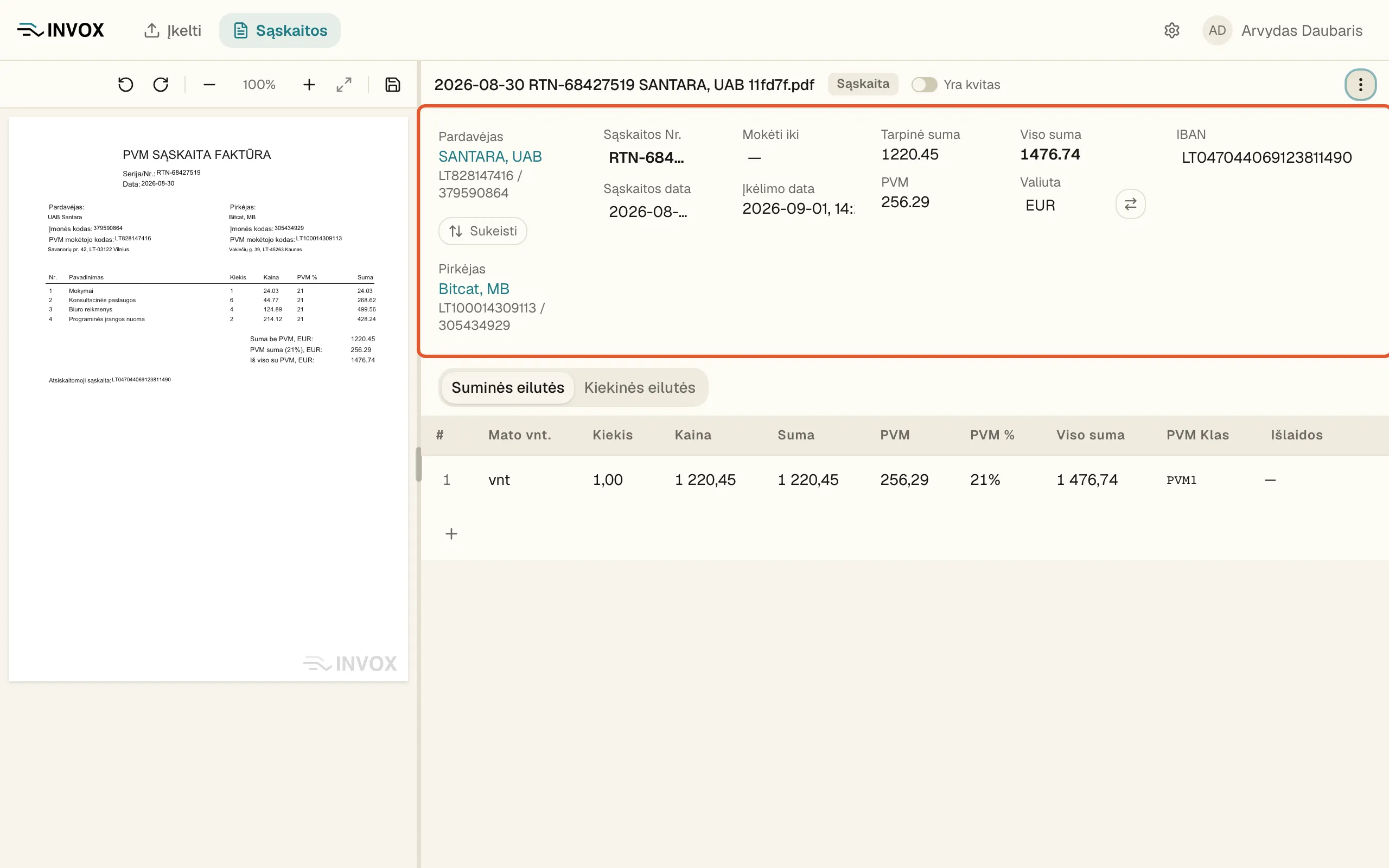The width and height of the screenshot is (1389, 868).
Task: Click the 100% zoom level indicator
Action: coord(259,85)
